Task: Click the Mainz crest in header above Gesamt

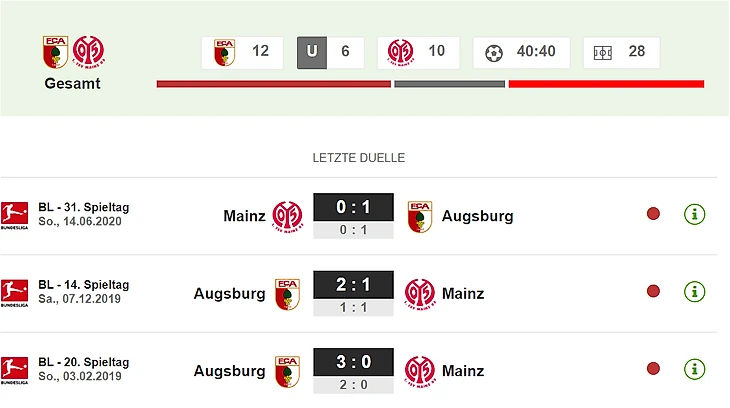Action: [x=89, y=52]
